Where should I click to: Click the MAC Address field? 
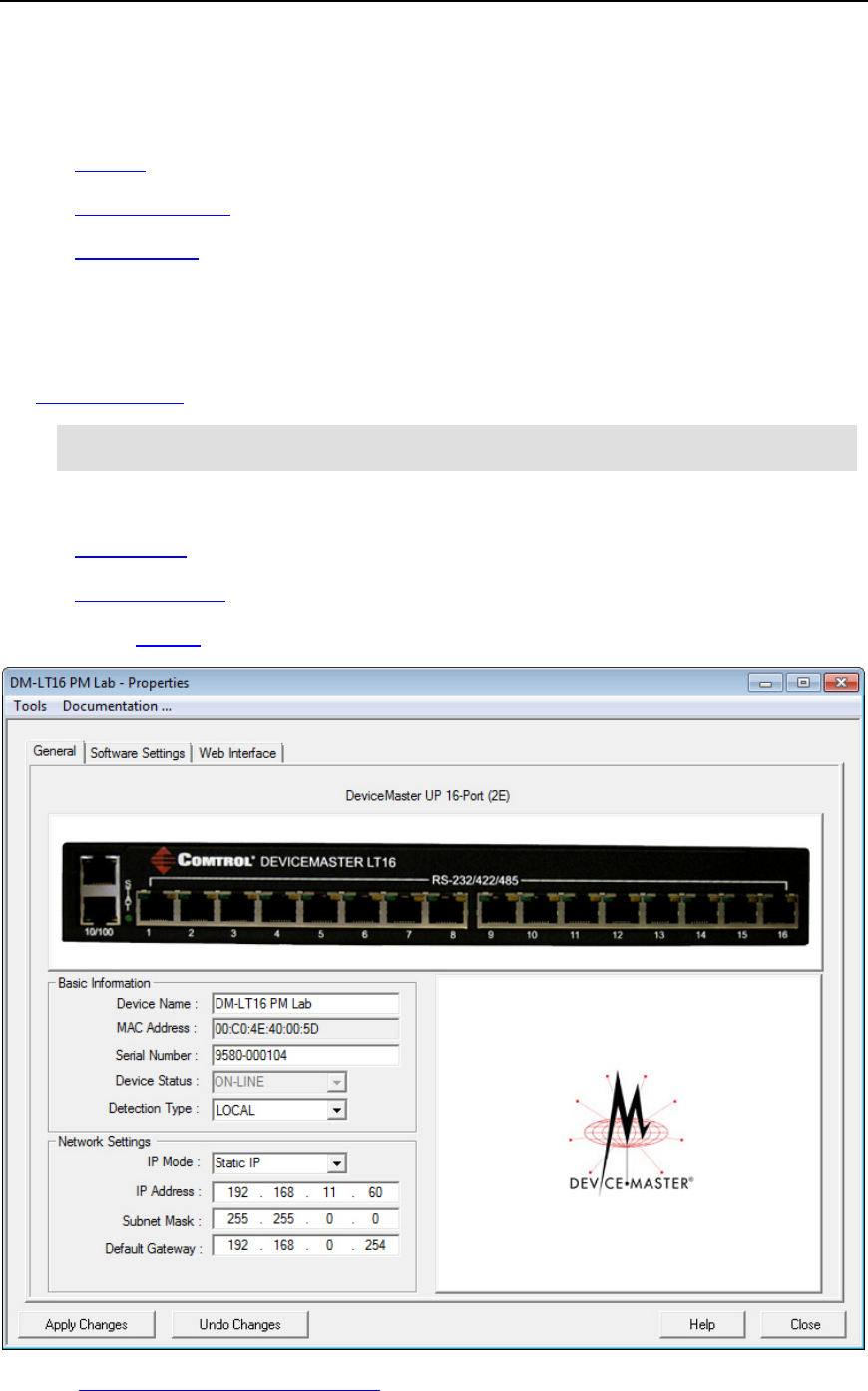pos(305,1029)
